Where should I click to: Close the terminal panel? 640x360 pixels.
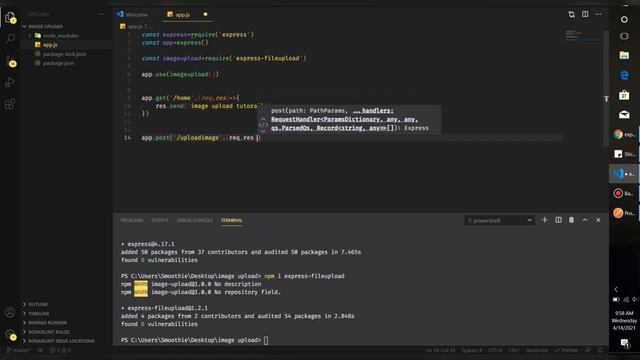click(x=598, y=220)
